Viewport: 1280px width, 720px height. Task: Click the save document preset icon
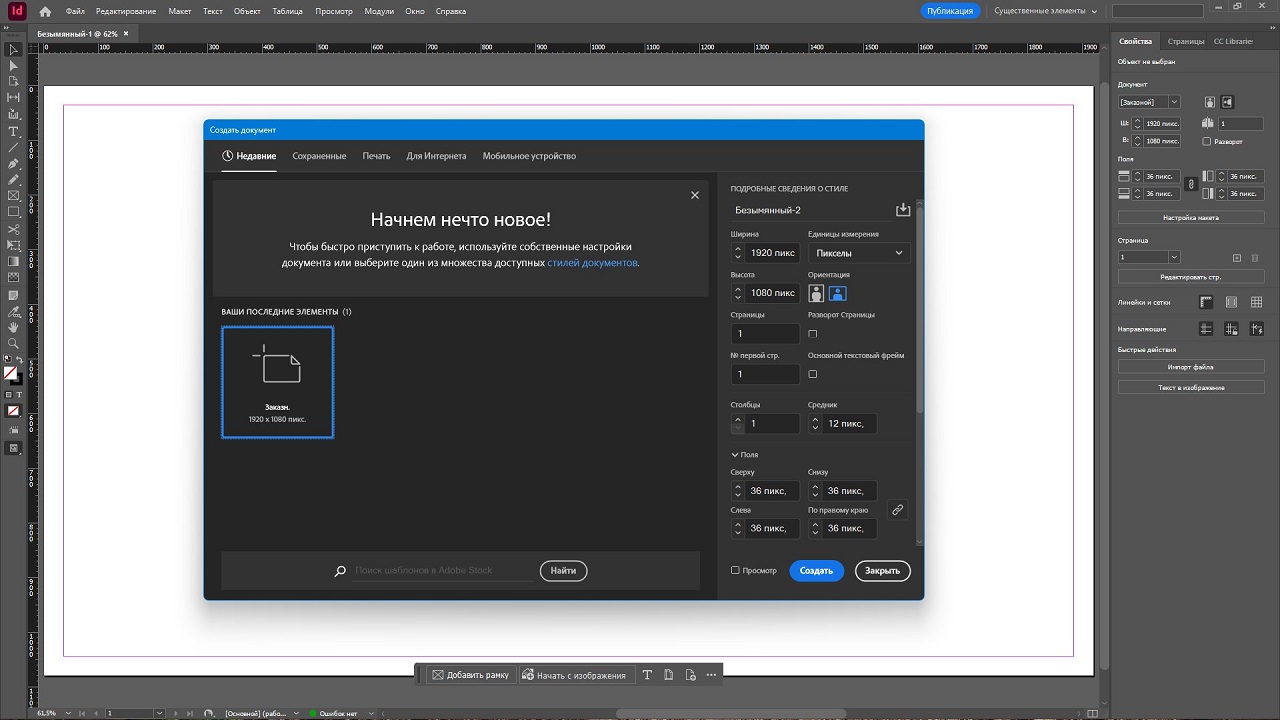point(903,210)
